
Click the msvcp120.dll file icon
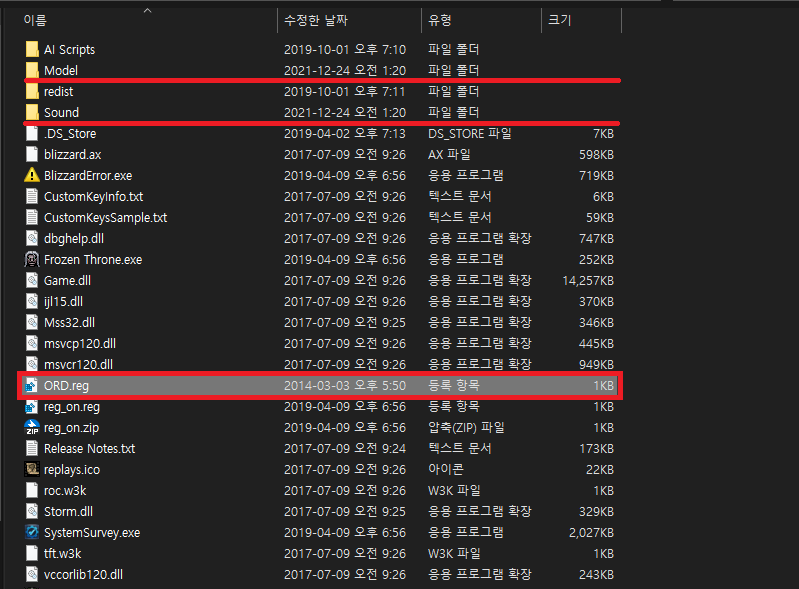32,343
